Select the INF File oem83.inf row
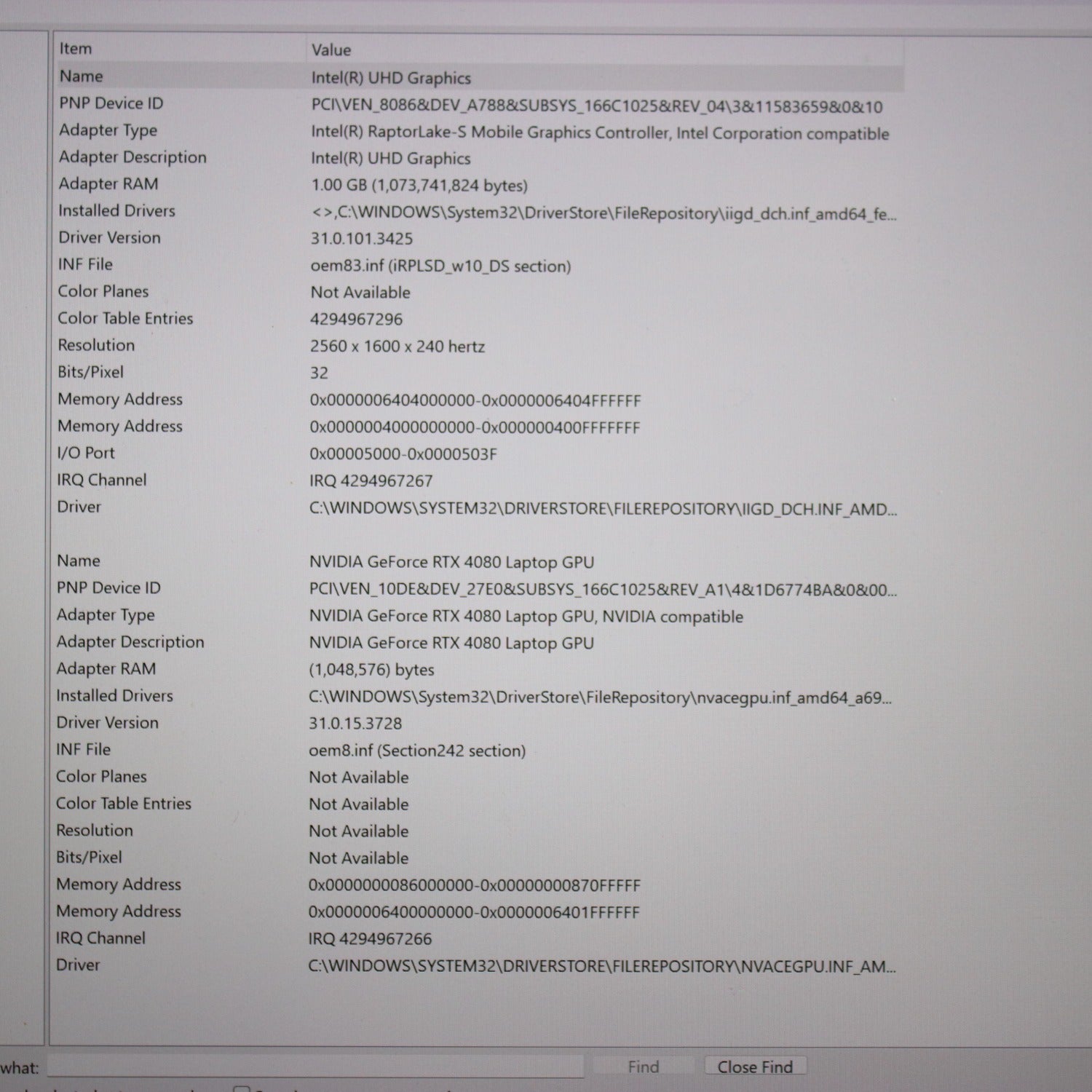 [x=440, y=266]
